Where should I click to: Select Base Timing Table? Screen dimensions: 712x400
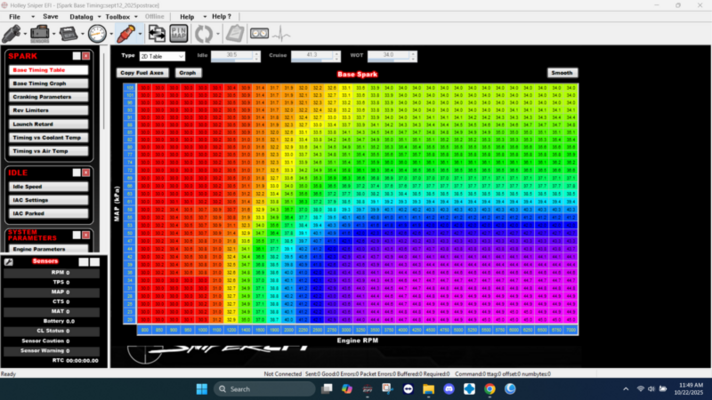[x=48, y=70]
